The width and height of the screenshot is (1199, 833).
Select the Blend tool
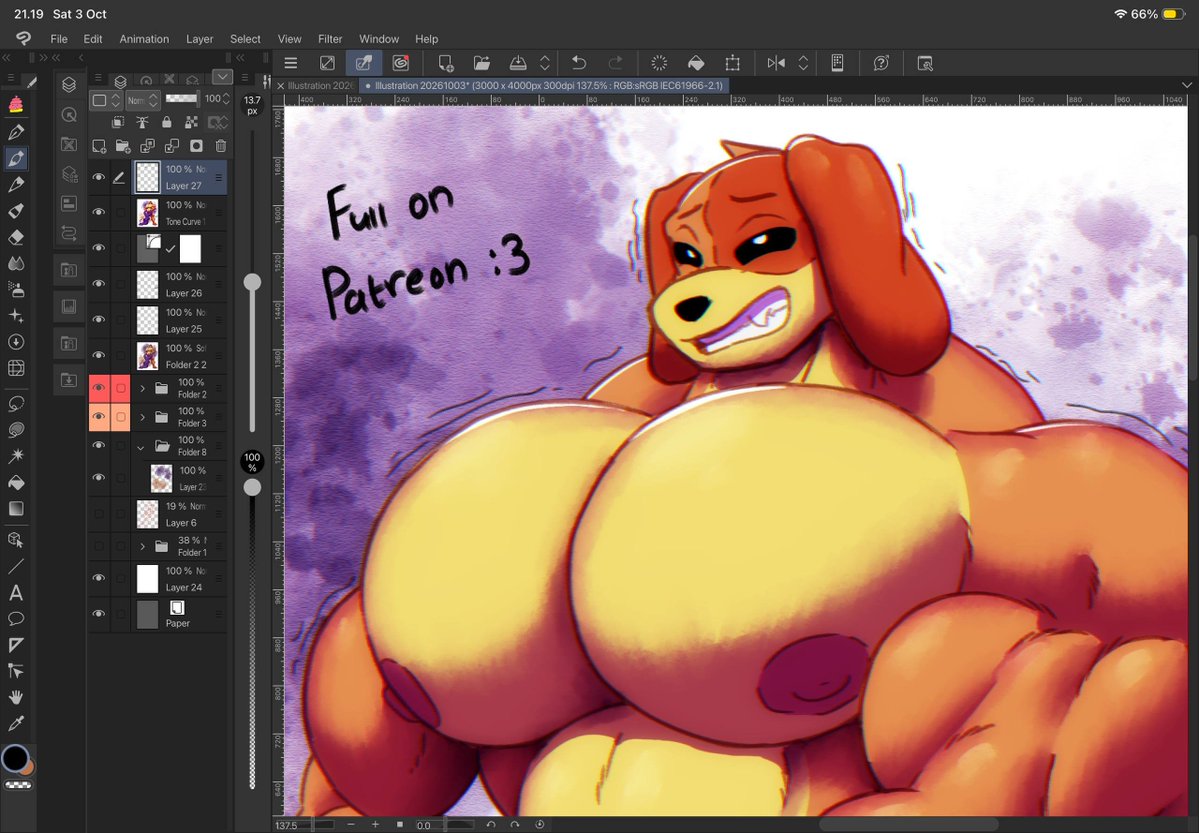pyautogui.click(x=16, y=263)
